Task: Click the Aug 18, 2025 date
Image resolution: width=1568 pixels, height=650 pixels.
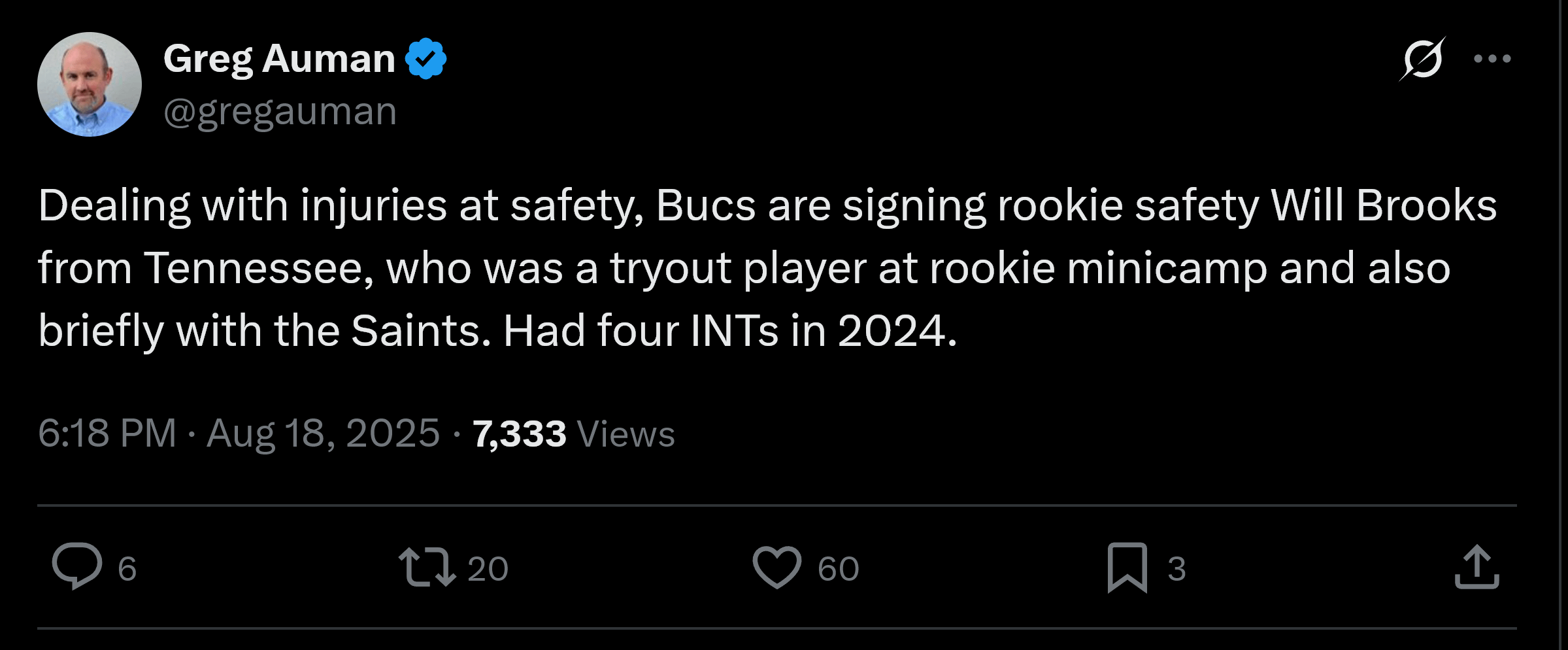Action: 323,433
